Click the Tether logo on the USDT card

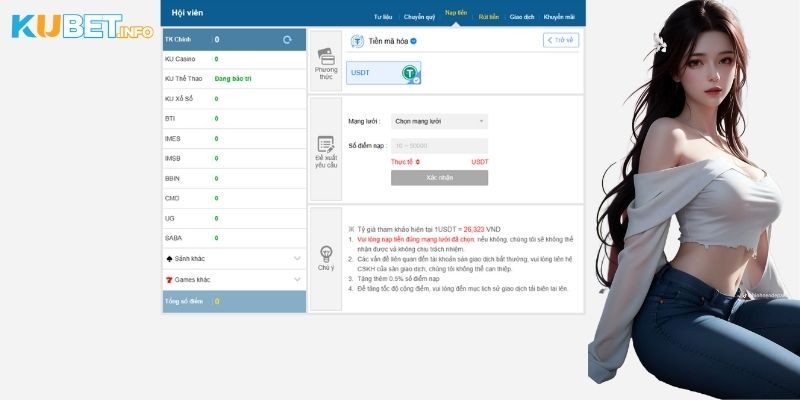pyautogui.click(x=409, y=72)
